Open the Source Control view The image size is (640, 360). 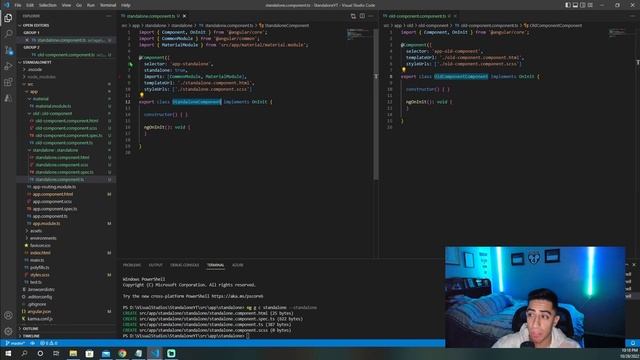[8, 50]
